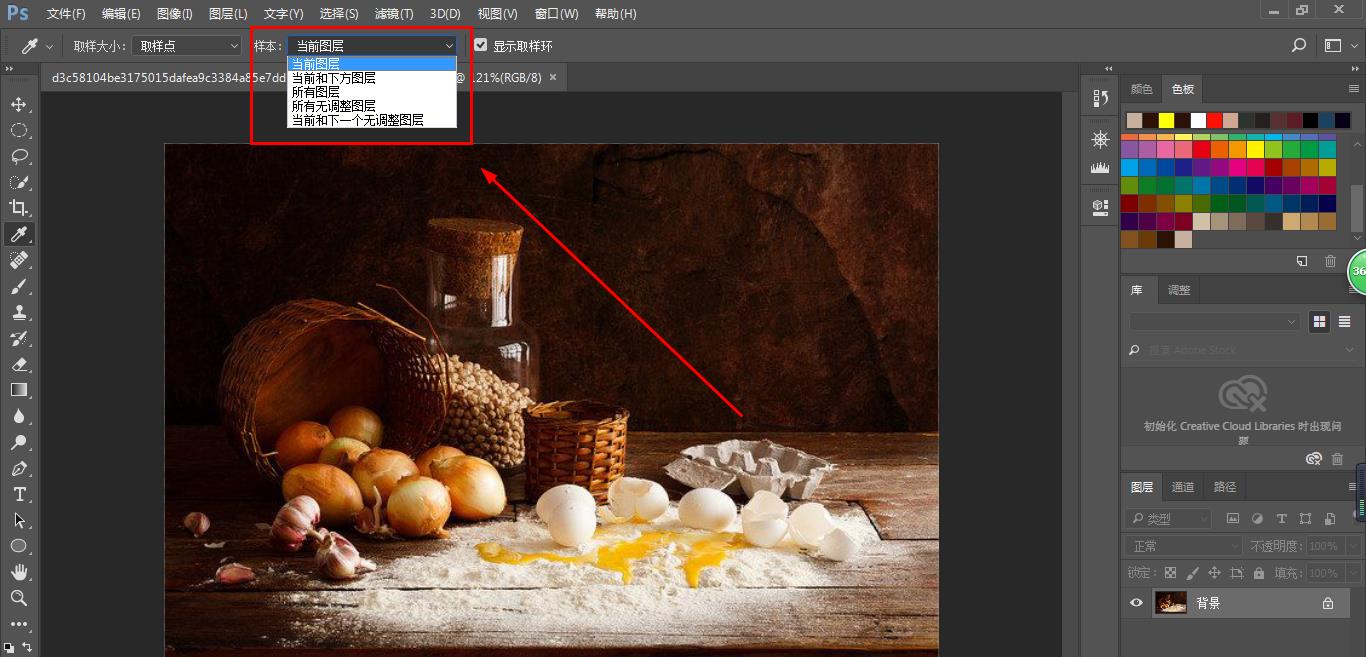
Task: Choose 所有图层 option
Action: click(x=372, y=91)
